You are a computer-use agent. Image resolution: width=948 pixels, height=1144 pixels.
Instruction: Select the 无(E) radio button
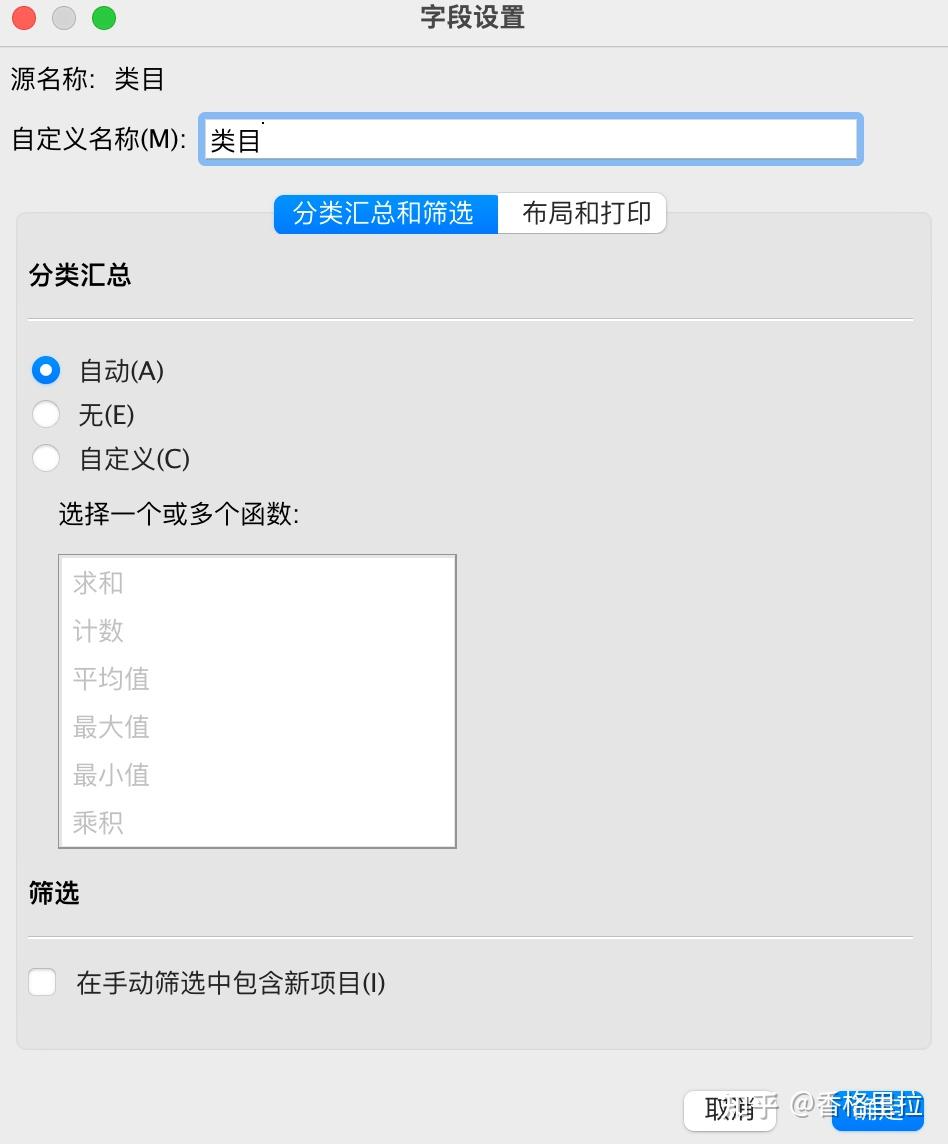46,414
